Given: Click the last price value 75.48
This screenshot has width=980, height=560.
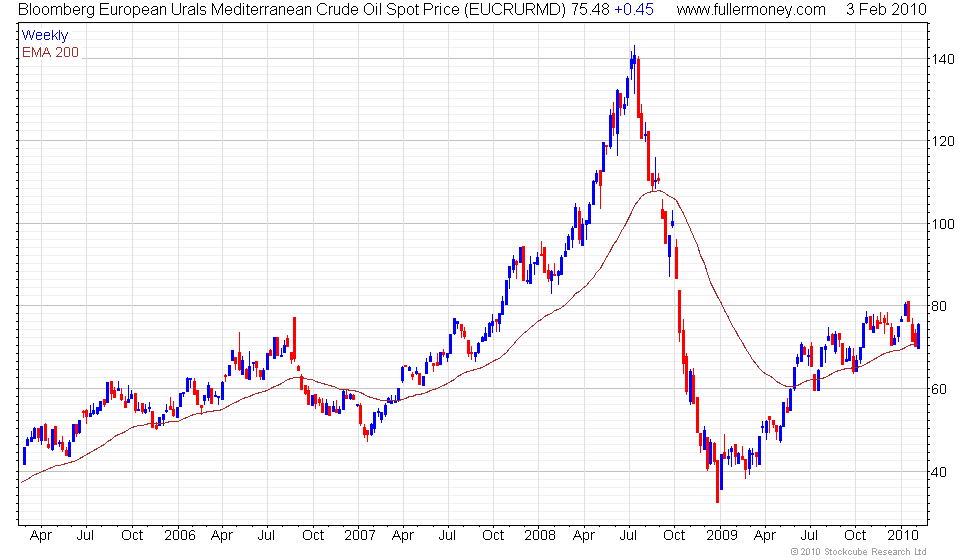Looking at the screenshot, I should 589,9.
